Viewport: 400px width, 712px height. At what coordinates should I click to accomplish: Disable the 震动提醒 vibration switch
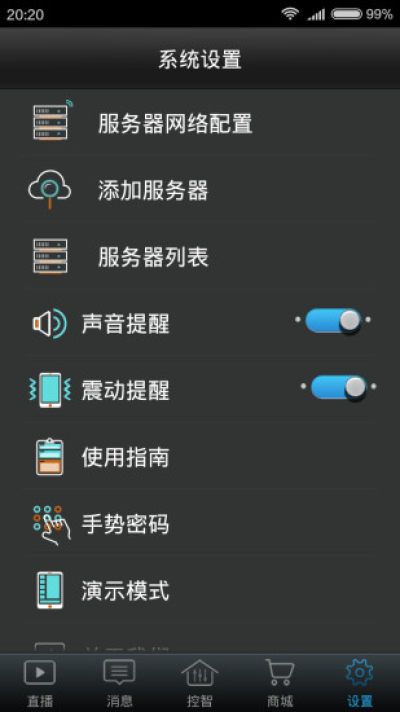coord(339,388)
